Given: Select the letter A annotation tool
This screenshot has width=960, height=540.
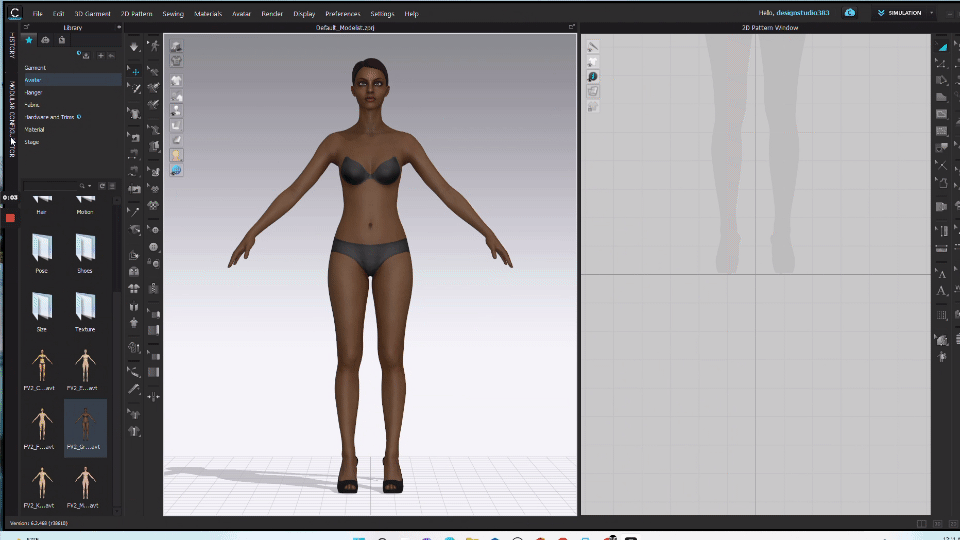Looking at the screenshot, I should point(942,292).
